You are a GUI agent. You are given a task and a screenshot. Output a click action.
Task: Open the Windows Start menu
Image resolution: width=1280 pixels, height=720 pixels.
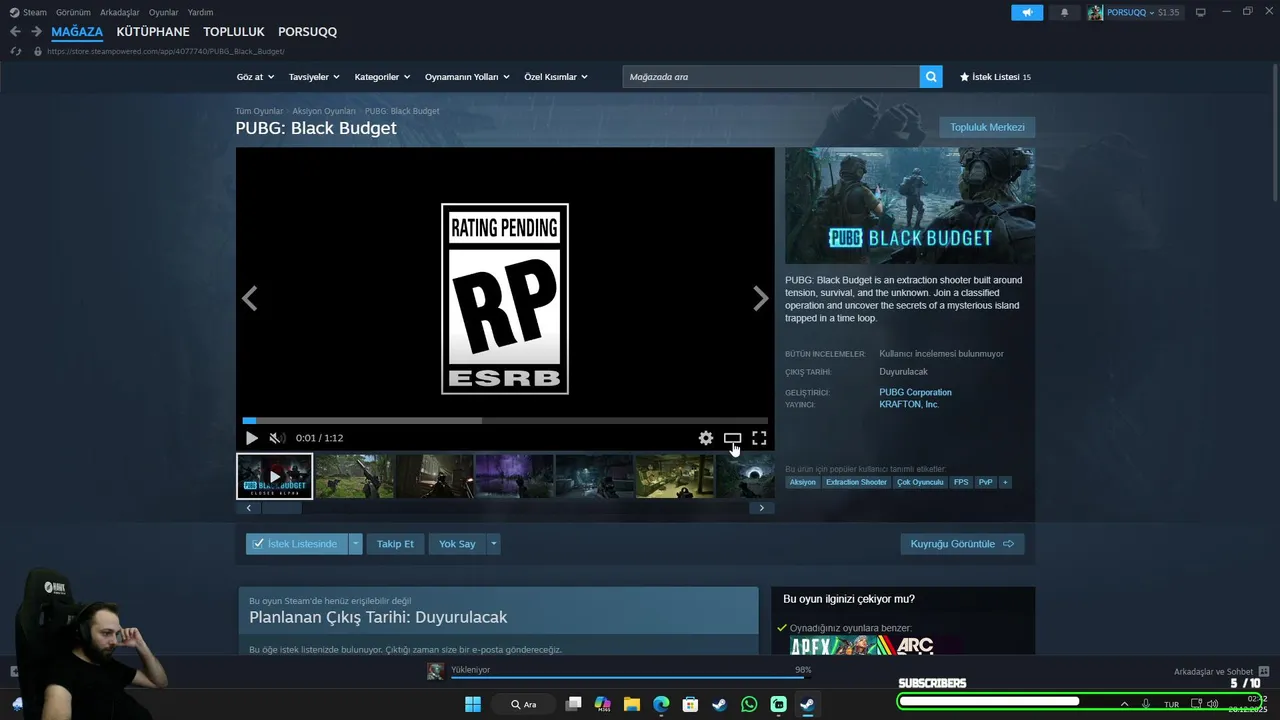tap(473, 704)
